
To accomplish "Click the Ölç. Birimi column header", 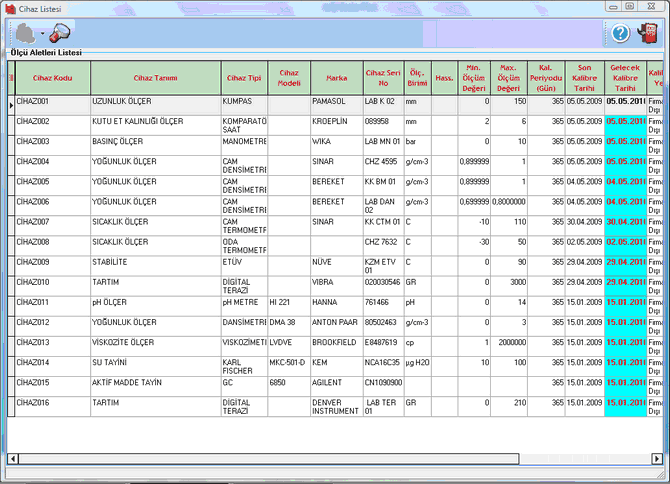I will [417, 78].
